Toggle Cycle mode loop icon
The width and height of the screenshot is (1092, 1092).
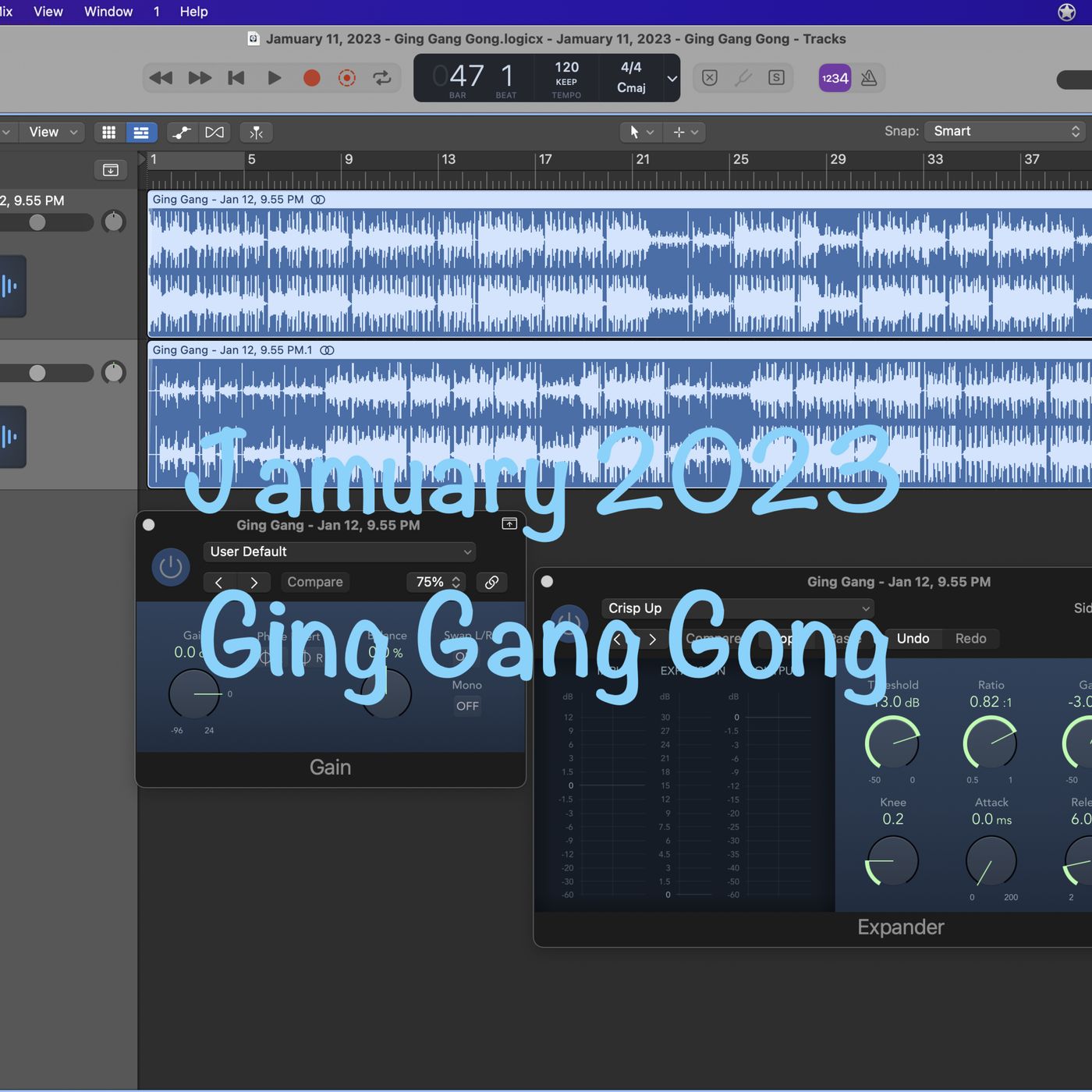pyautogui.click(x=381, y=78)
